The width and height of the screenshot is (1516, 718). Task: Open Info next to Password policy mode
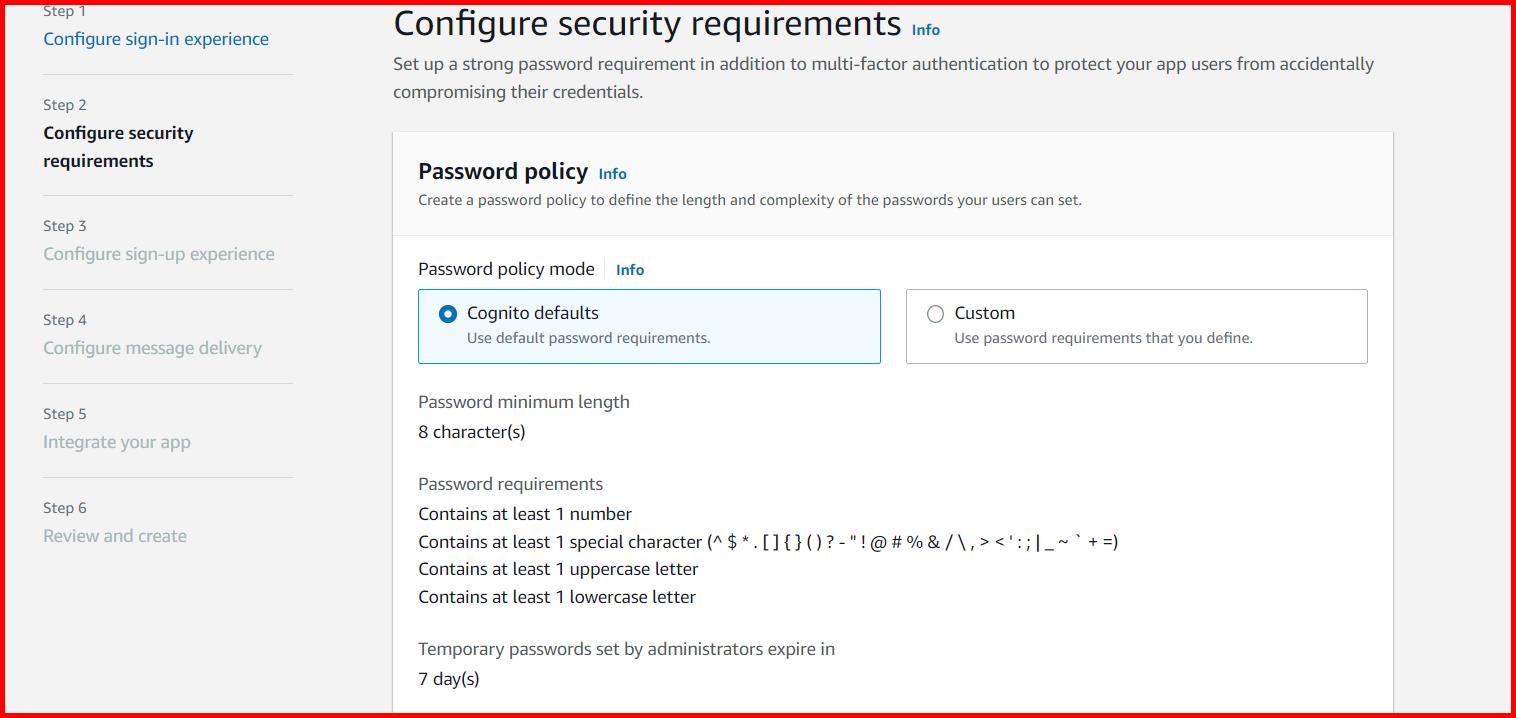click(630, 269)
